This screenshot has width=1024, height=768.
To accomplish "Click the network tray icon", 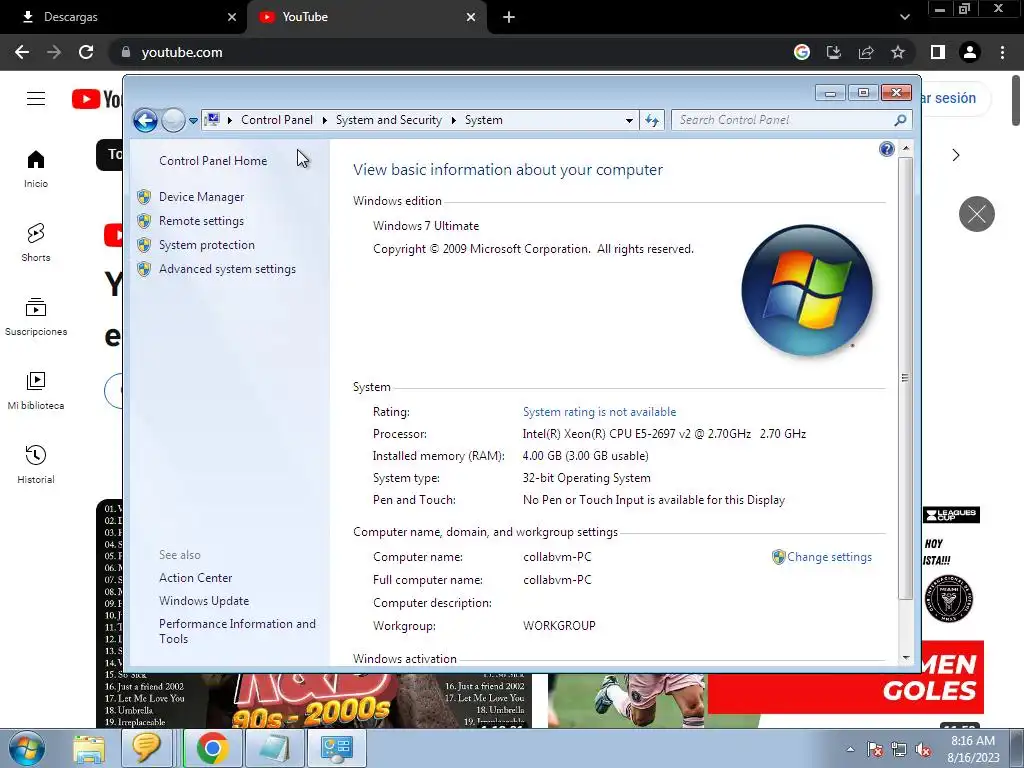I will click(x=899, y=750).
